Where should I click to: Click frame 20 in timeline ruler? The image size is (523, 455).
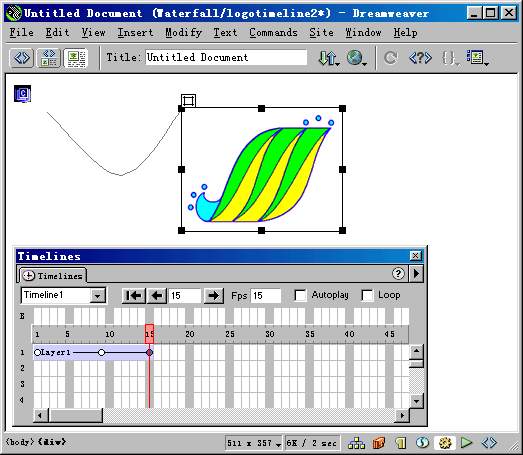[189, 334]
